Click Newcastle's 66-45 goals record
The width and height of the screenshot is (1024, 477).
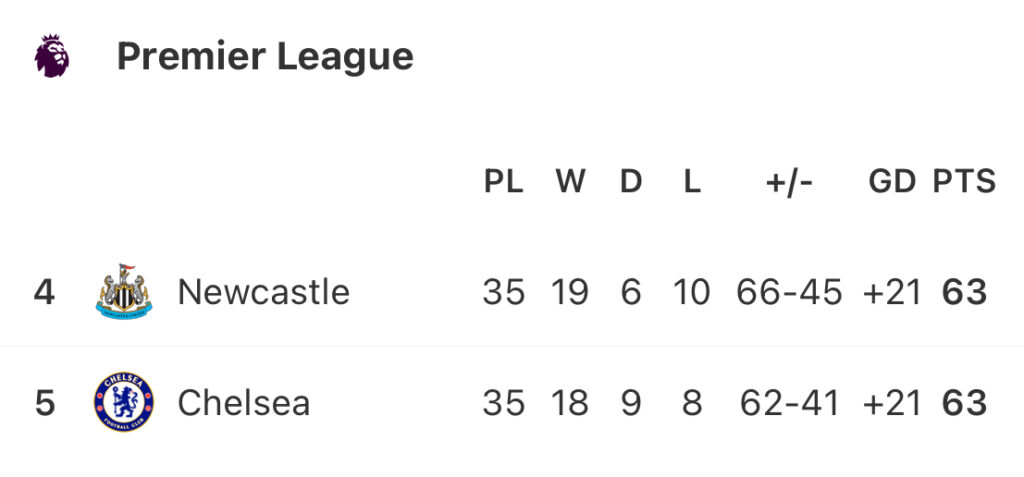click(789, 292)
